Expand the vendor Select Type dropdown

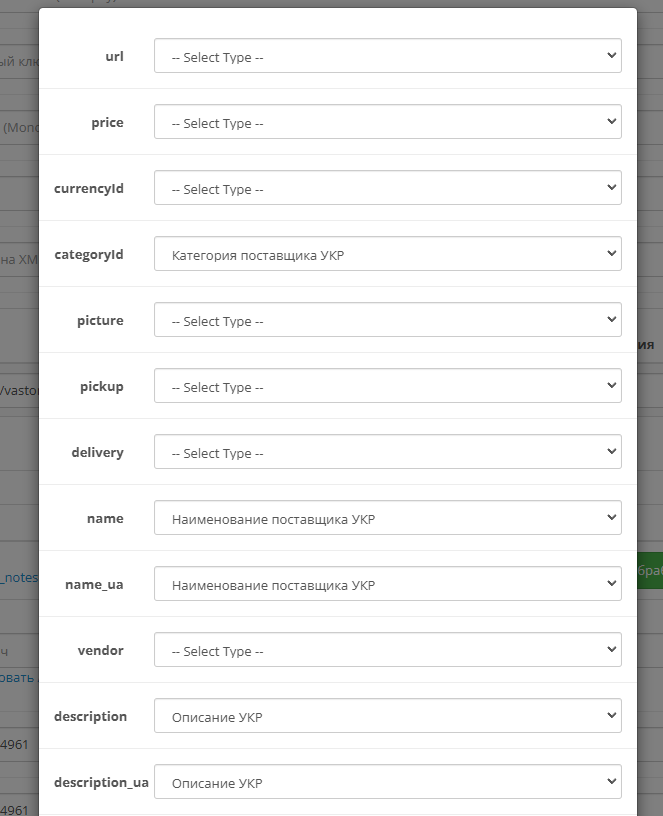coord(387,650)
